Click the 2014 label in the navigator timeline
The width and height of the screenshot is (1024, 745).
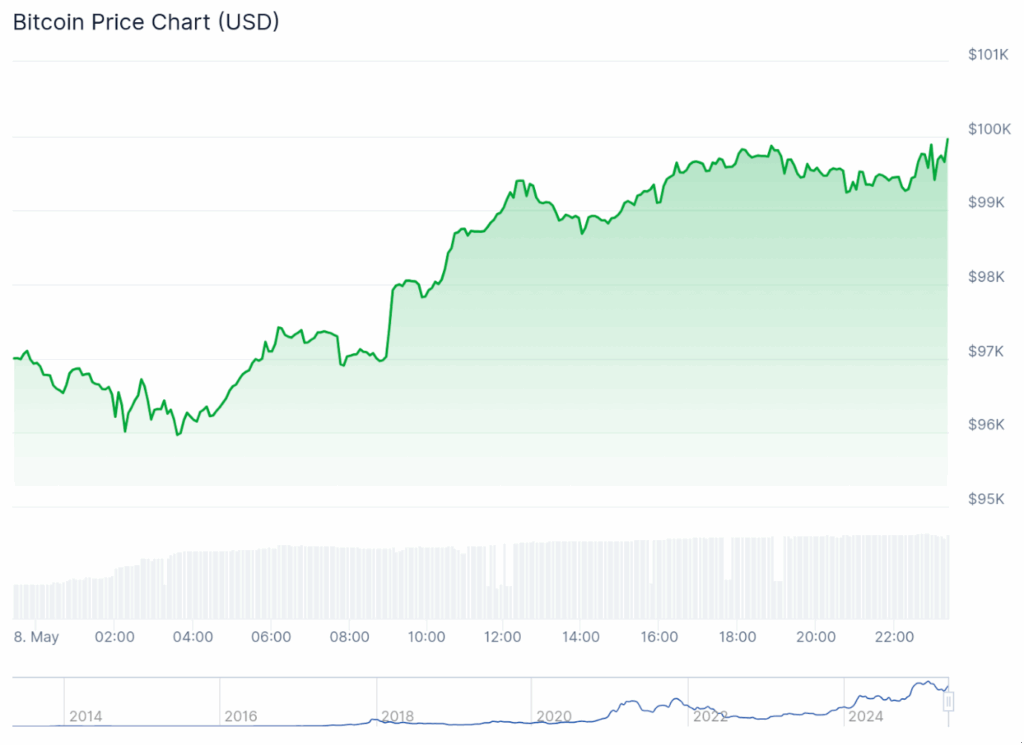point(86,716)
